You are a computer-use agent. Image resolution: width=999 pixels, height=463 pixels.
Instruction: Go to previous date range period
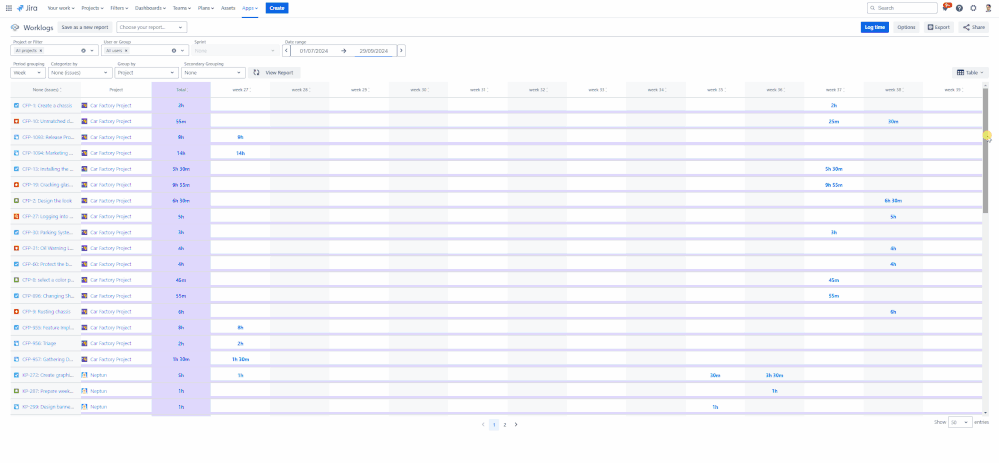pos(286,50)
